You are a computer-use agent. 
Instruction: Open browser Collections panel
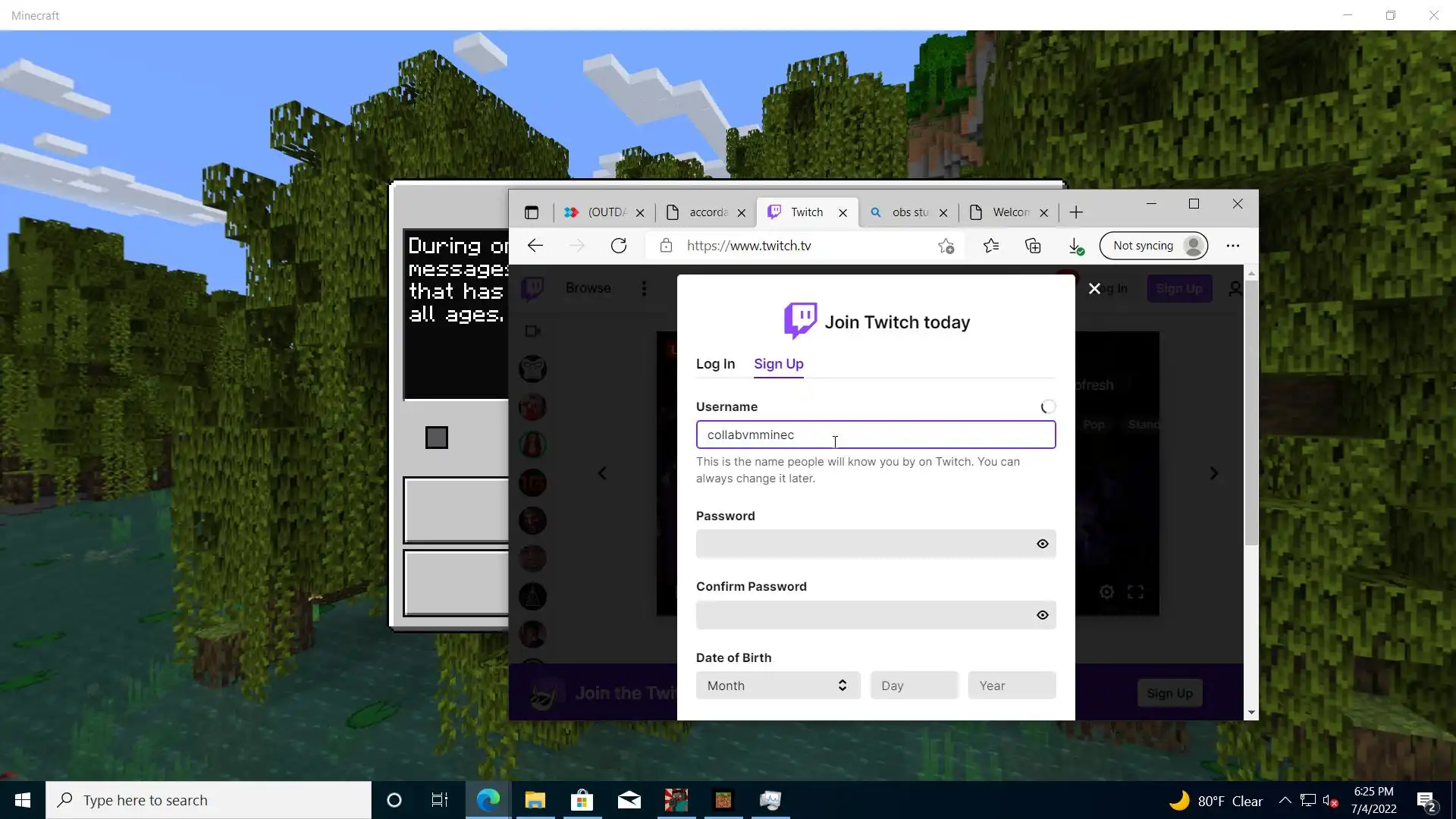click(1033, 246)
